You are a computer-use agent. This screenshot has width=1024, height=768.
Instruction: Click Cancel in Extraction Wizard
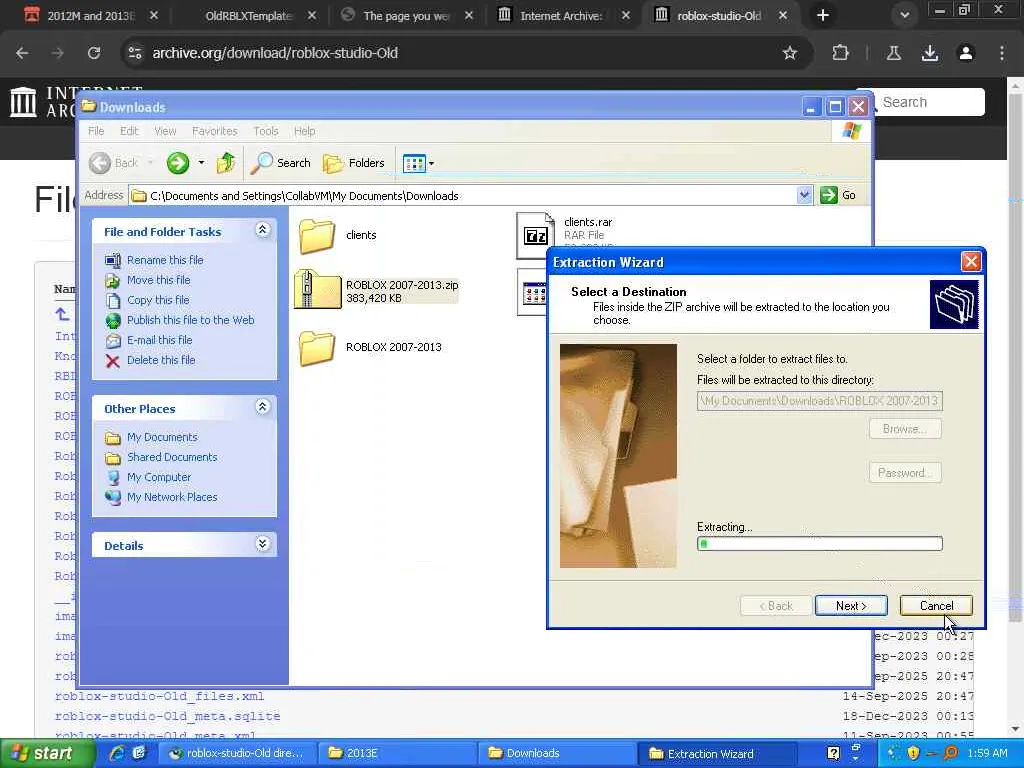click(x=936, y=605)
